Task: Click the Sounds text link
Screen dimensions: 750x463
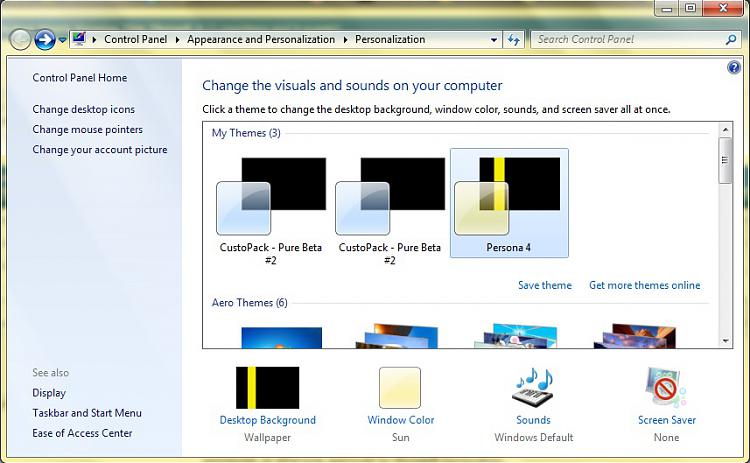Action: tap(533, 420)
